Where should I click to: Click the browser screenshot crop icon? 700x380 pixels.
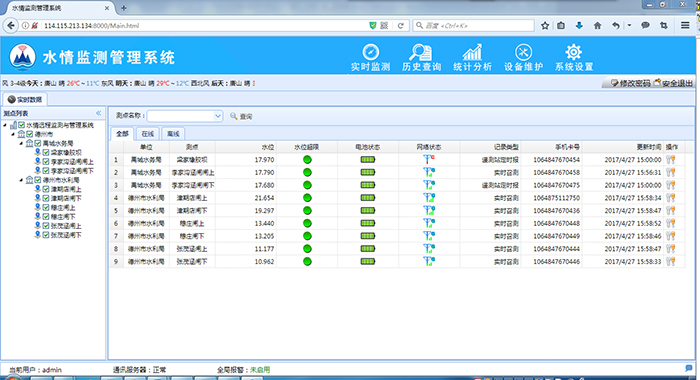tap(664, 26)
